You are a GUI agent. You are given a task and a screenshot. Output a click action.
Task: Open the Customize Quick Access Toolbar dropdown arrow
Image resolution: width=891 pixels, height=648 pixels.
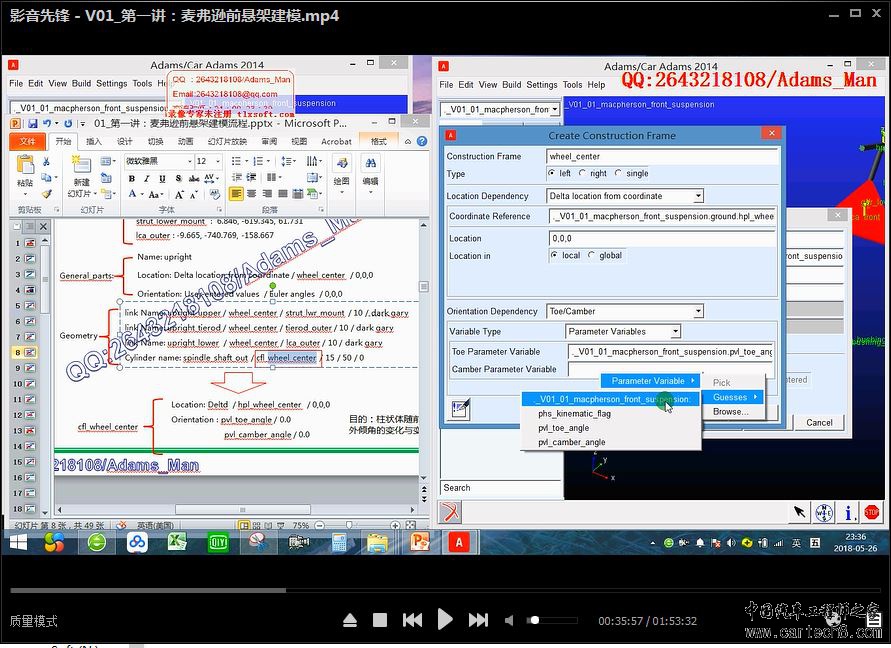83,124
